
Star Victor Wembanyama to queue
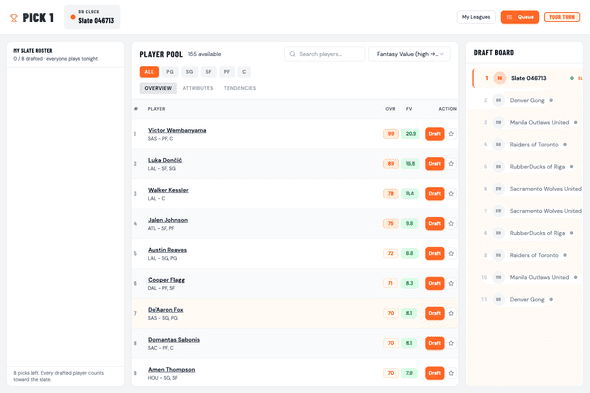pos(451,134)
